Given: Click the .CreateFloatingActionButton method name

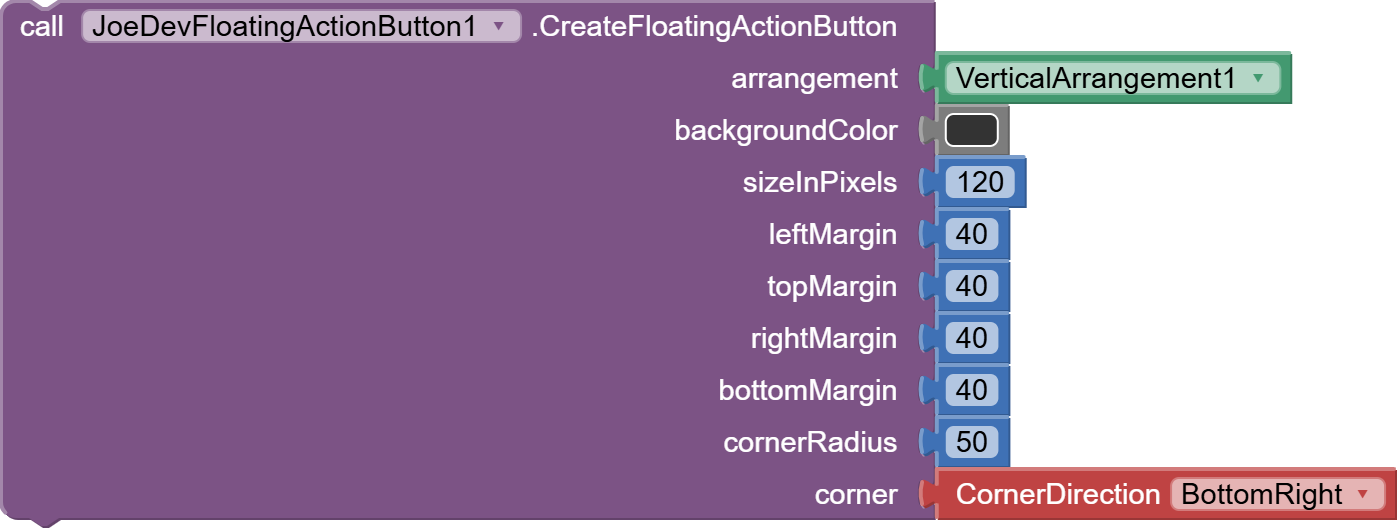Looking at the screenshot, I should 713,27.
